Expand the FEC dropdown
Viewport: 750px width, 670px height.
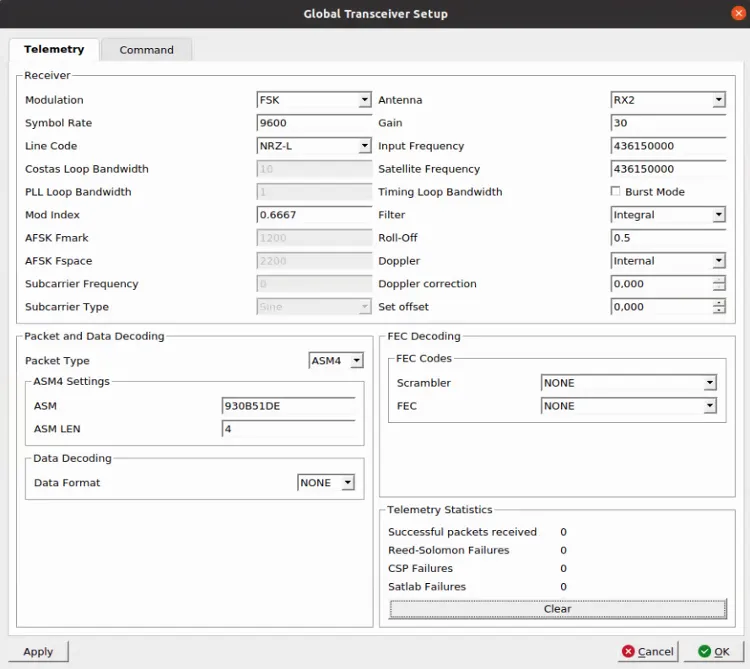click(x=629, y=406)
